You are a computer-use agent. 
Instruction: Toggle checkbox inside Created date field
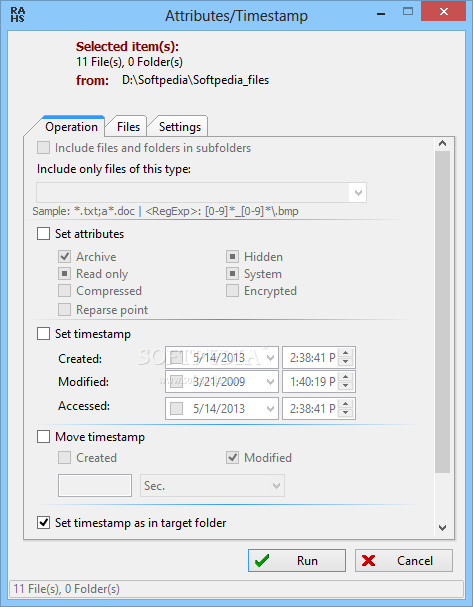(177, 357)
